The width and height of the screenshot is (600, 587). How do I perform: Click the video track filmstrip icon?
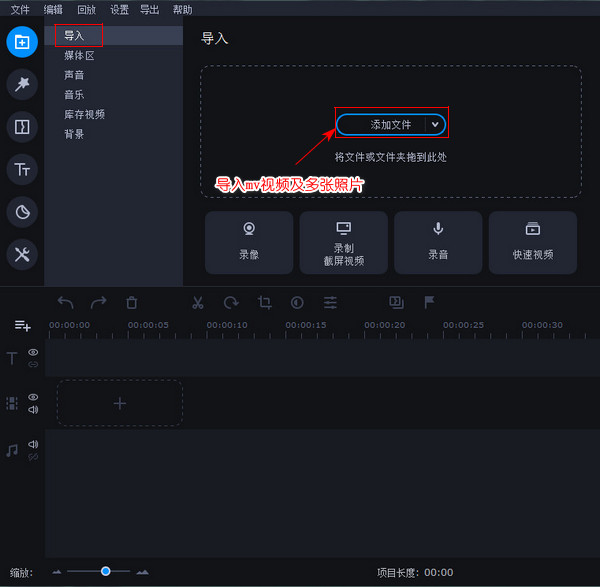point(12,403)
